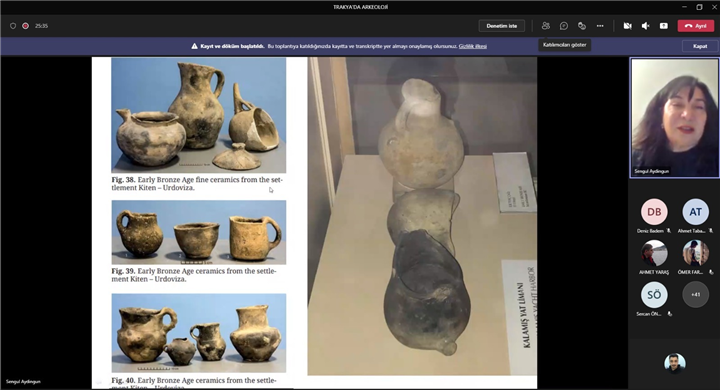Click AT Ahmet Taba avatar
This screenshot has width=720, height=390.
[x=695, y=212]
